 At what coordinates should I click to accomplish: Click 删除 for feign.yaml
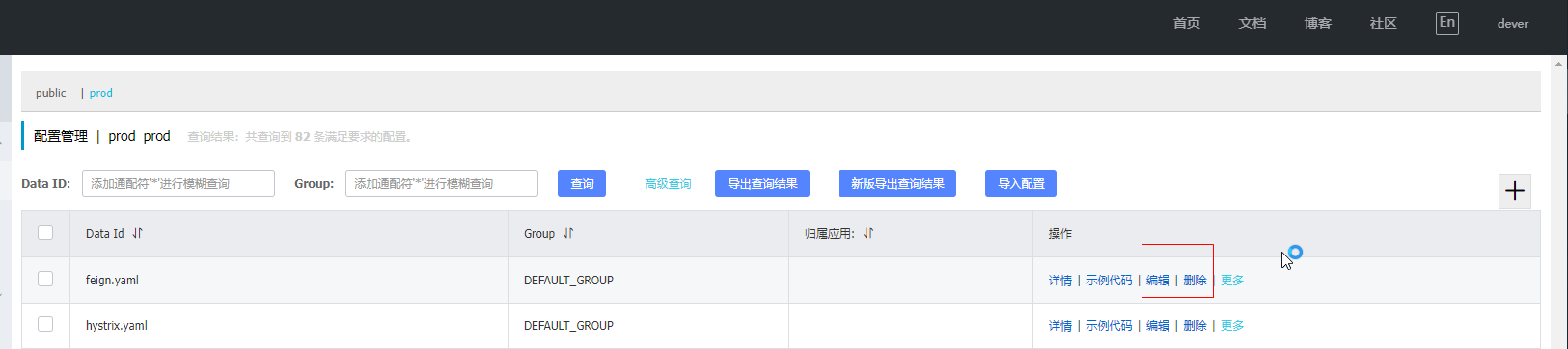tap(1195, 281)
